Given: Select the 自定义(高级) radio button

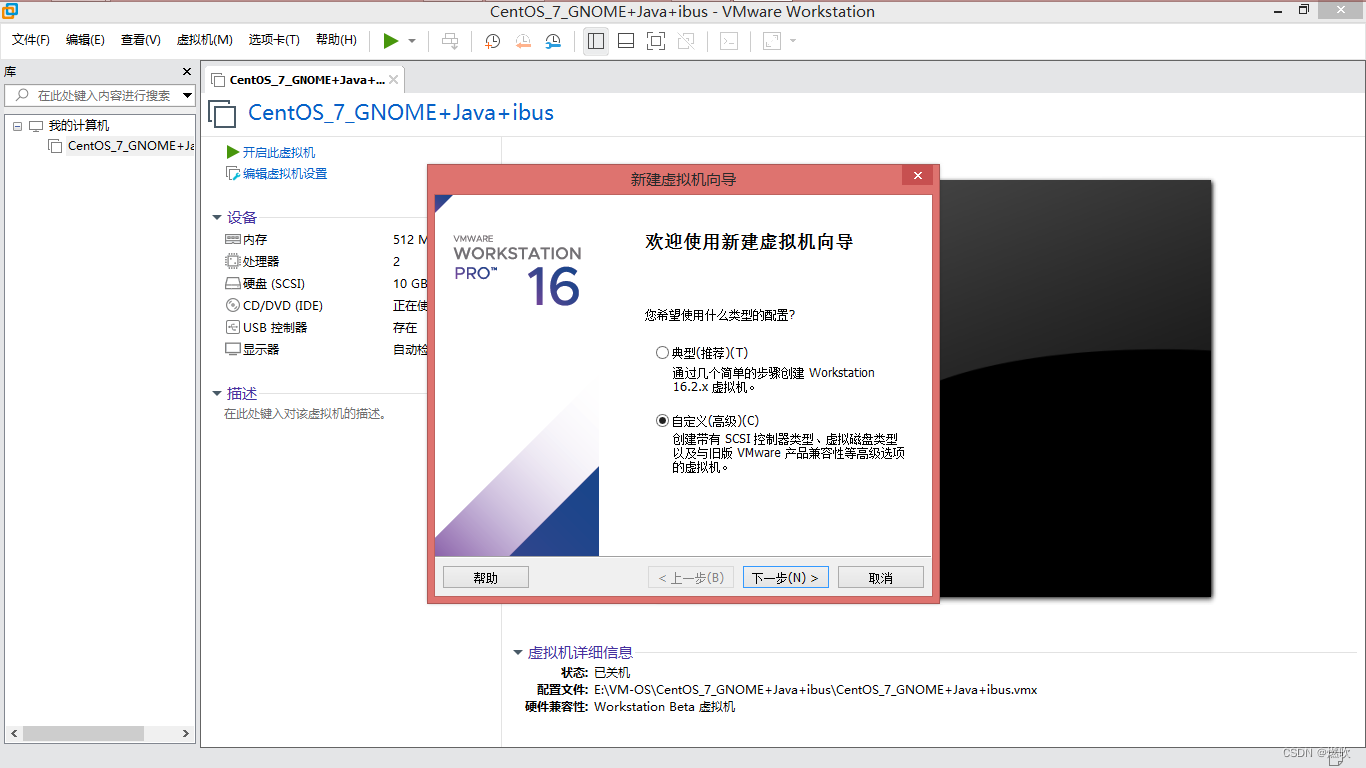Looking at the screenshot, I should (662, 420).
